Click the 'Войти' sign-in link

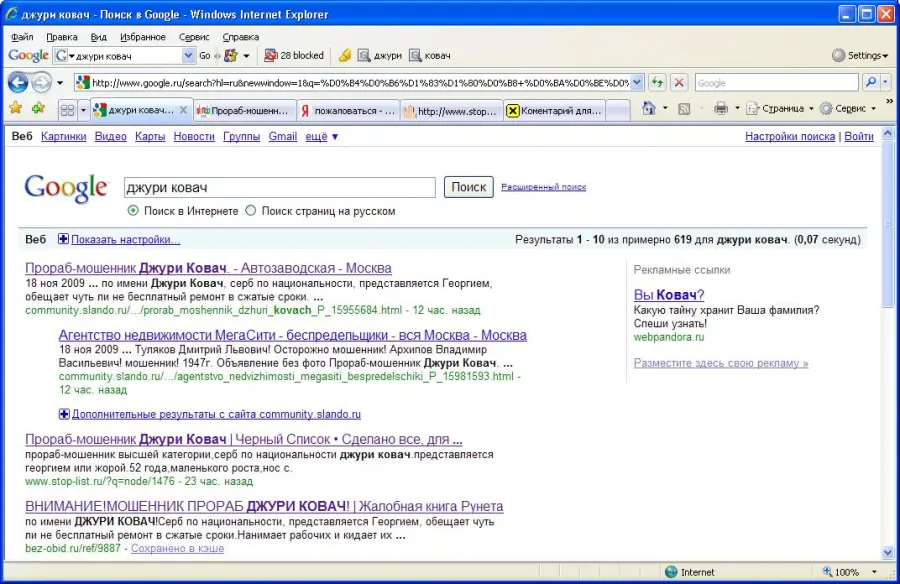tap(859, 137)
